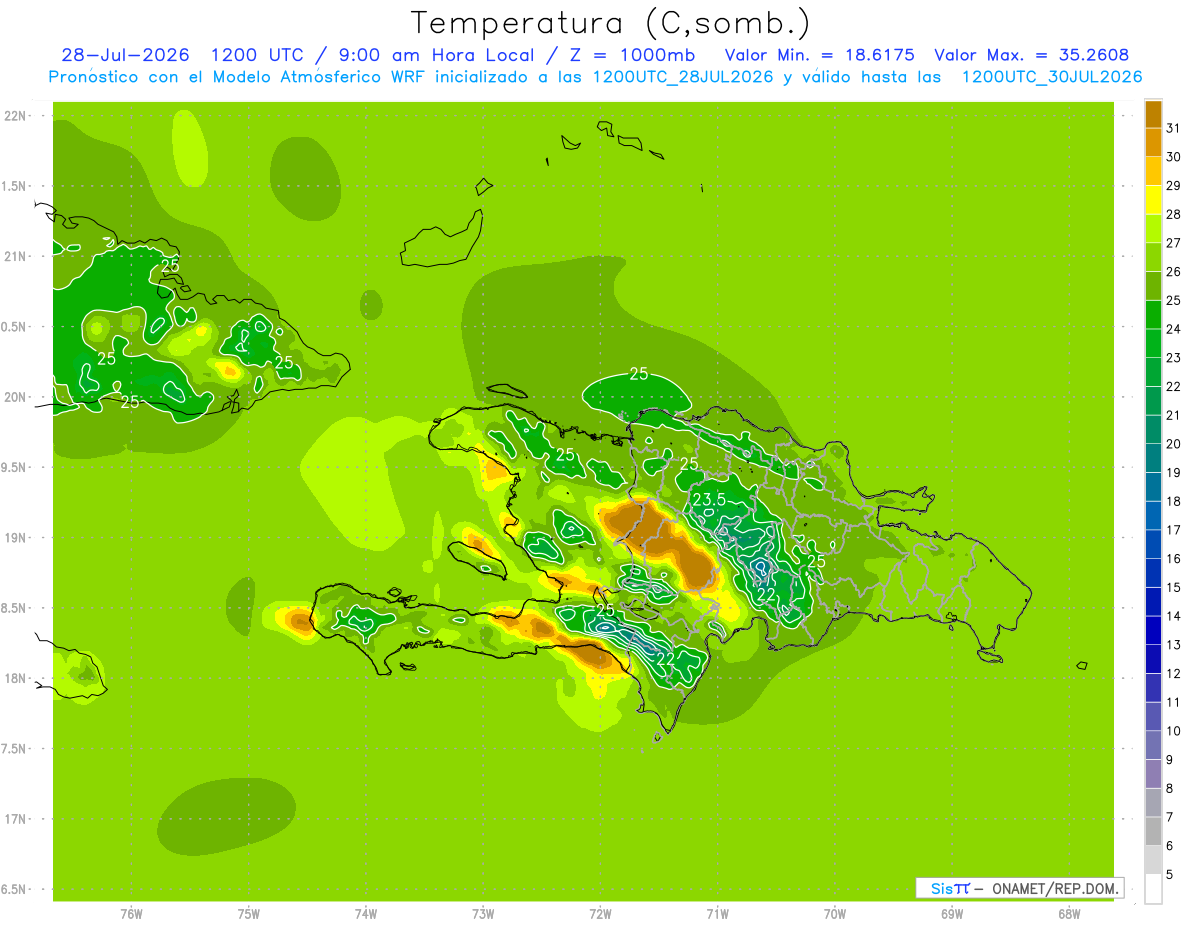Pick the legend swatch between 24 and 25

pyautogui.click(x=1153, y=314)
